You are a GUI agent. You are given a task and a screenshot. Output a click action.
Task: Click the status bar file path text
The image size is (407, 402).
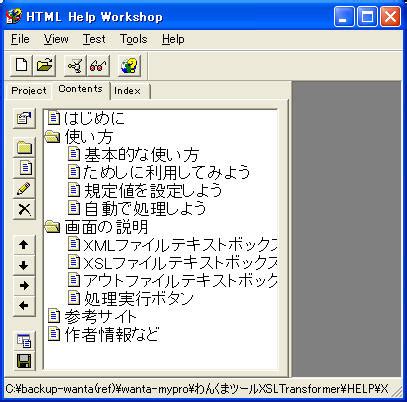pos(197,389)
